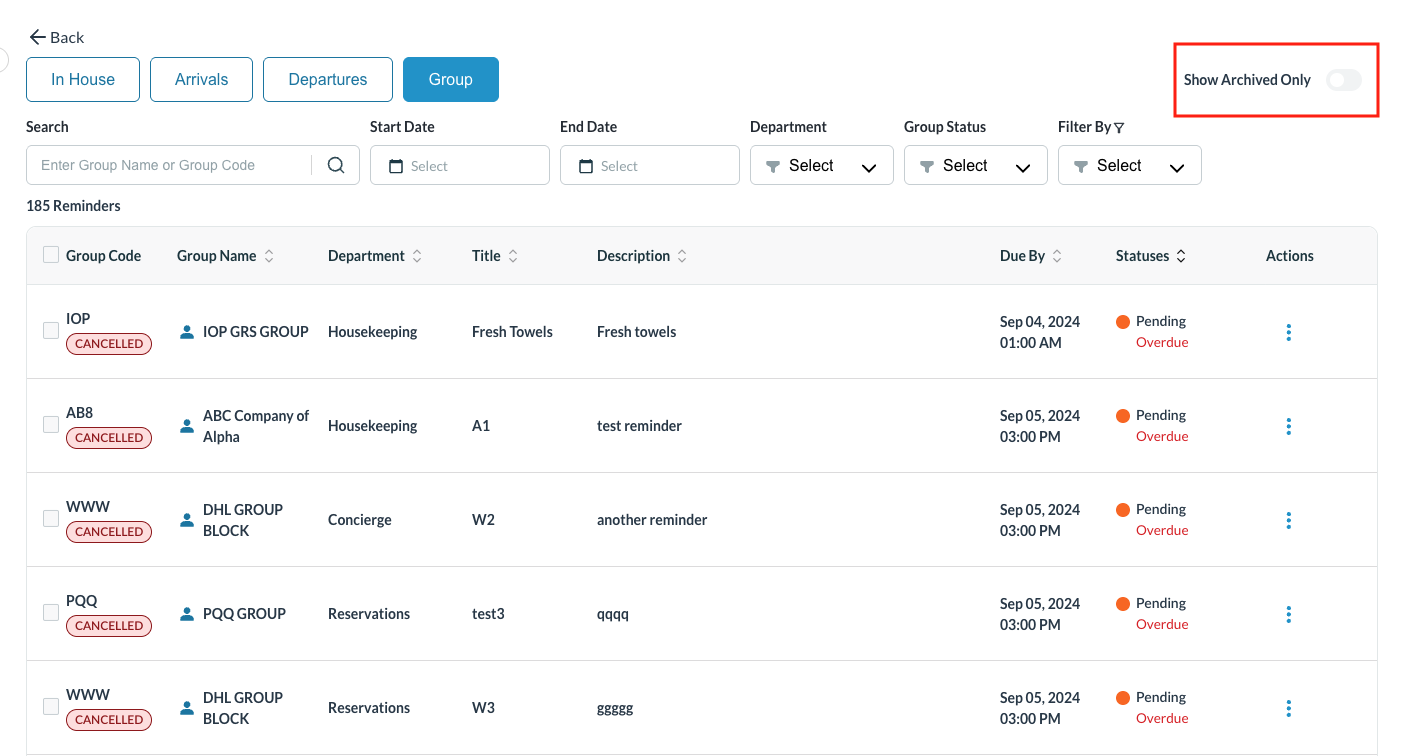Sort reminders by Statuses column
Viewport: 1408px width, 756px height.
tap(1181, 256)
